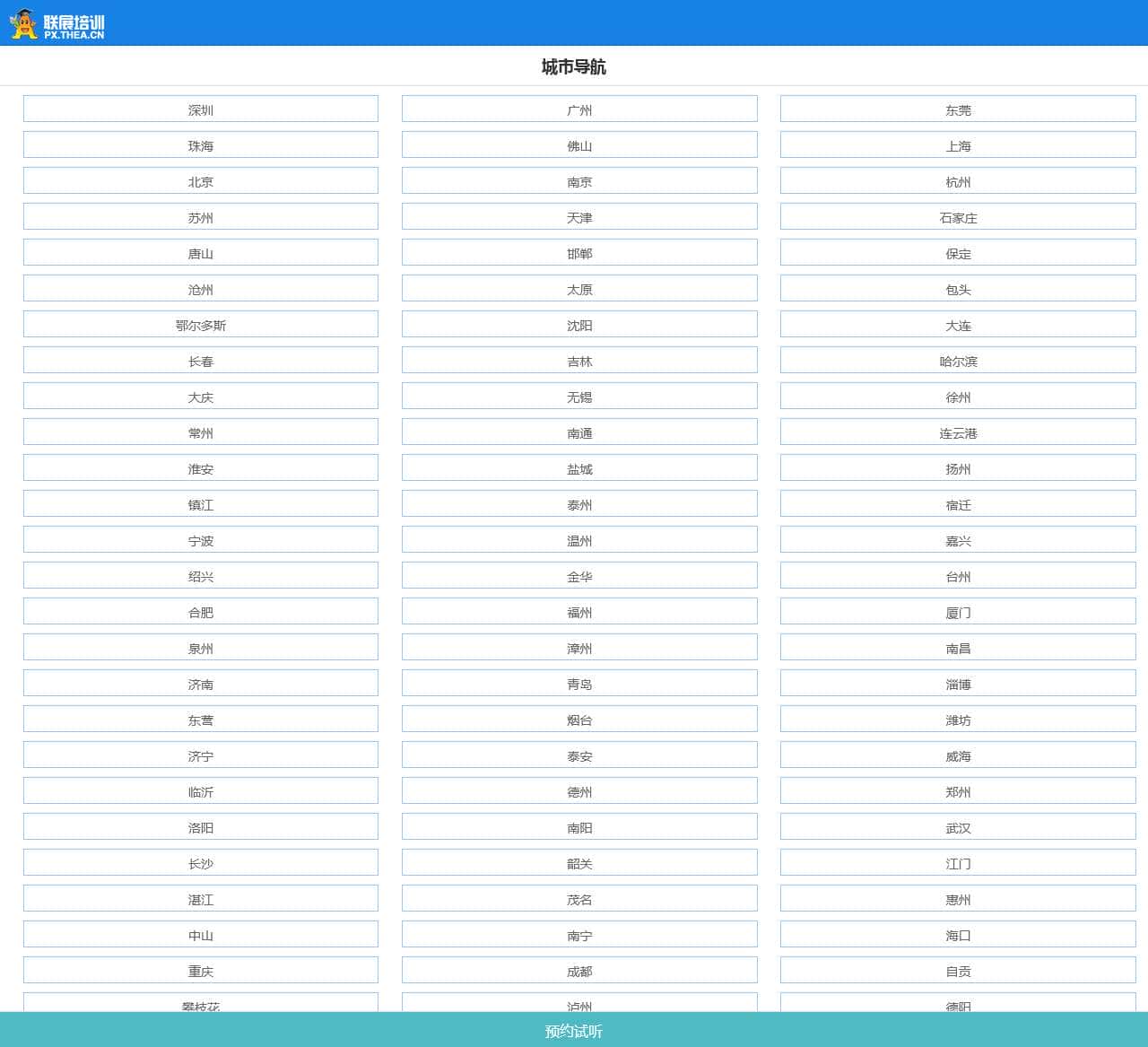Select 厦门 in city navigation
This screenshot has height=1047, width=1148.
tap(958, 612)
